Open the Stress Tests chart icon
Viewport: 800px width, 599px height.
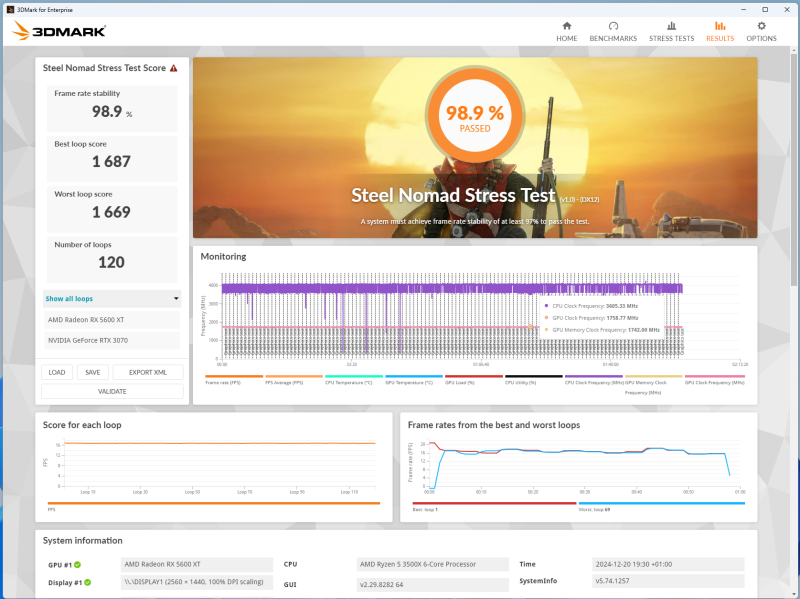coord(671,26)
